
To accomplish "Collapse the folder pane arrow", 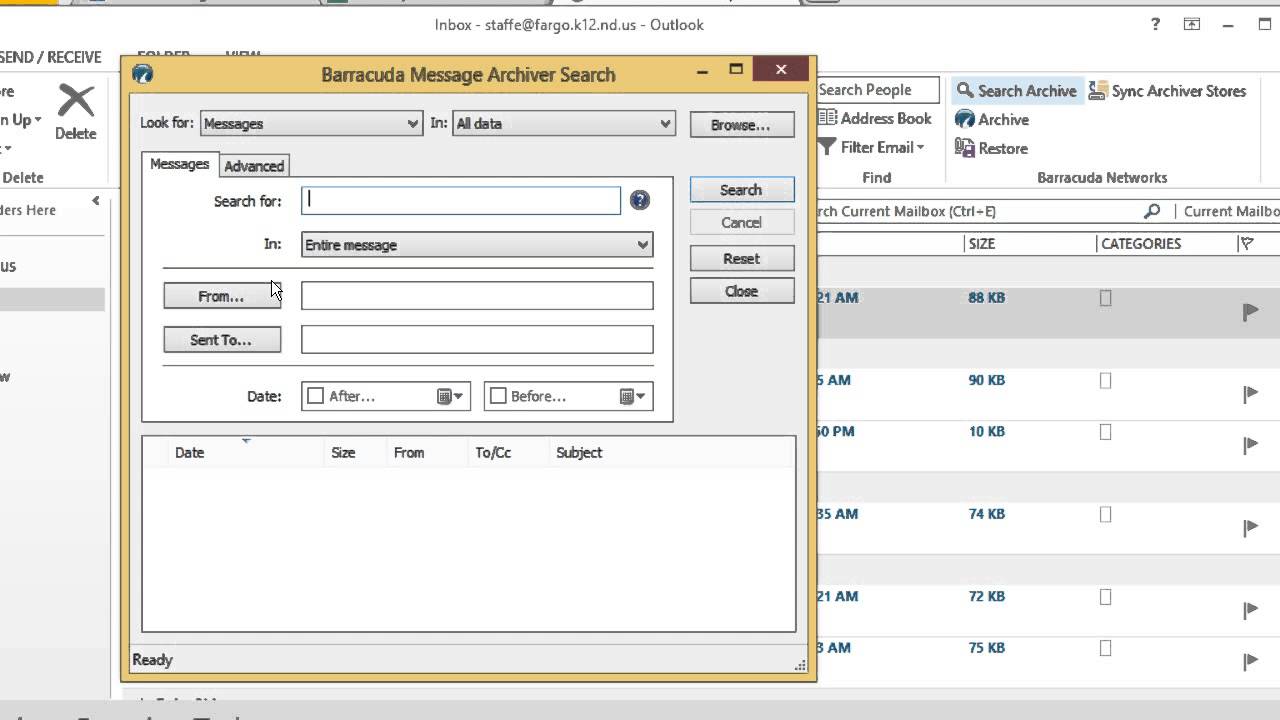I will pyautogui.click(x=96, y=201).
